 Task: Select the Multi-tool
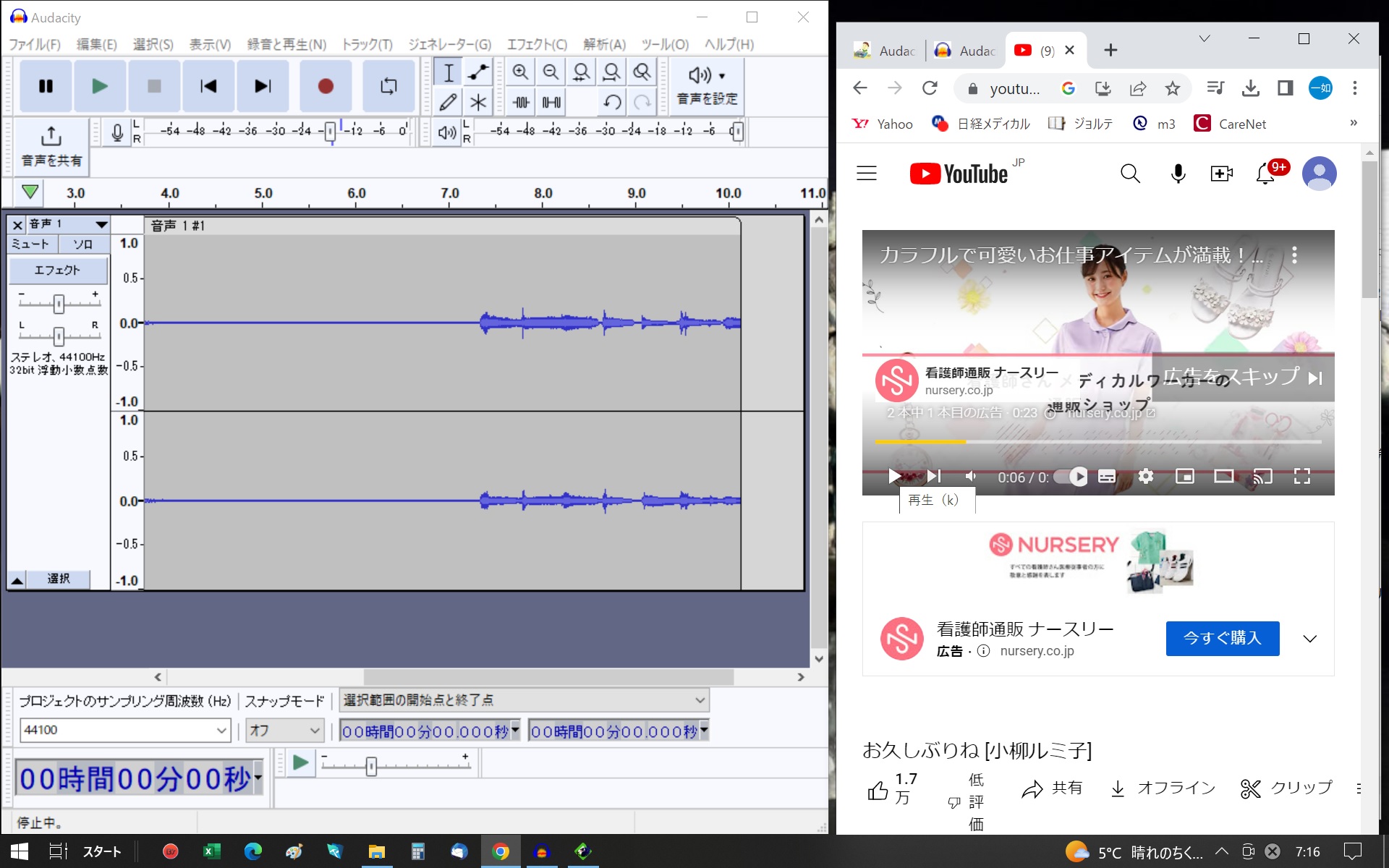click(x=477, y=102)
